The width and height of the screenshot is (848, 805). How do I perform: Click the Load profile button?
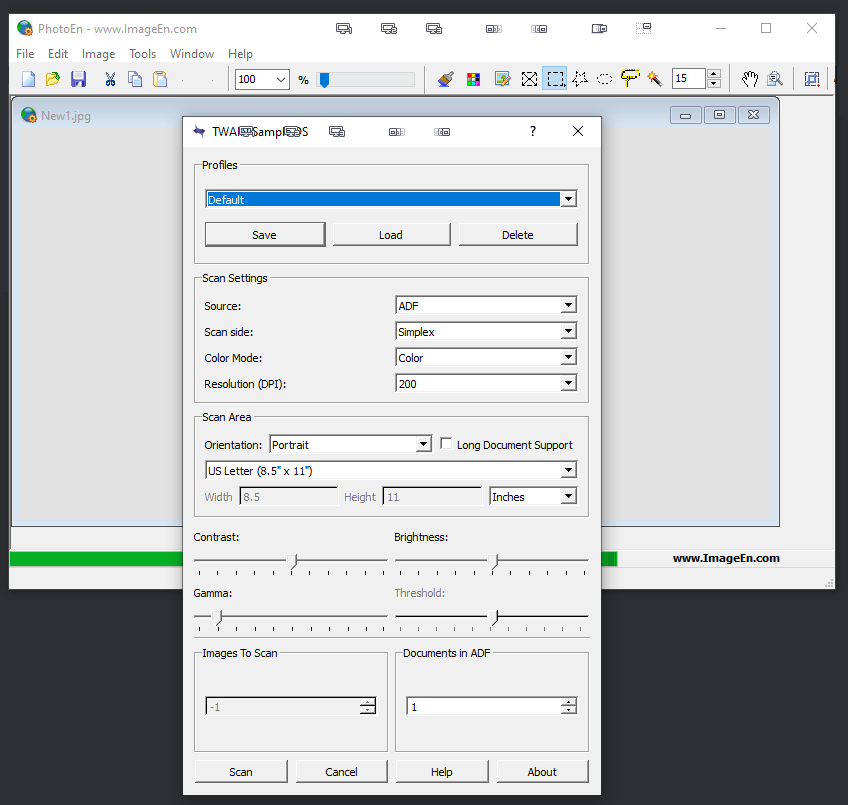(x=391, y=234)
